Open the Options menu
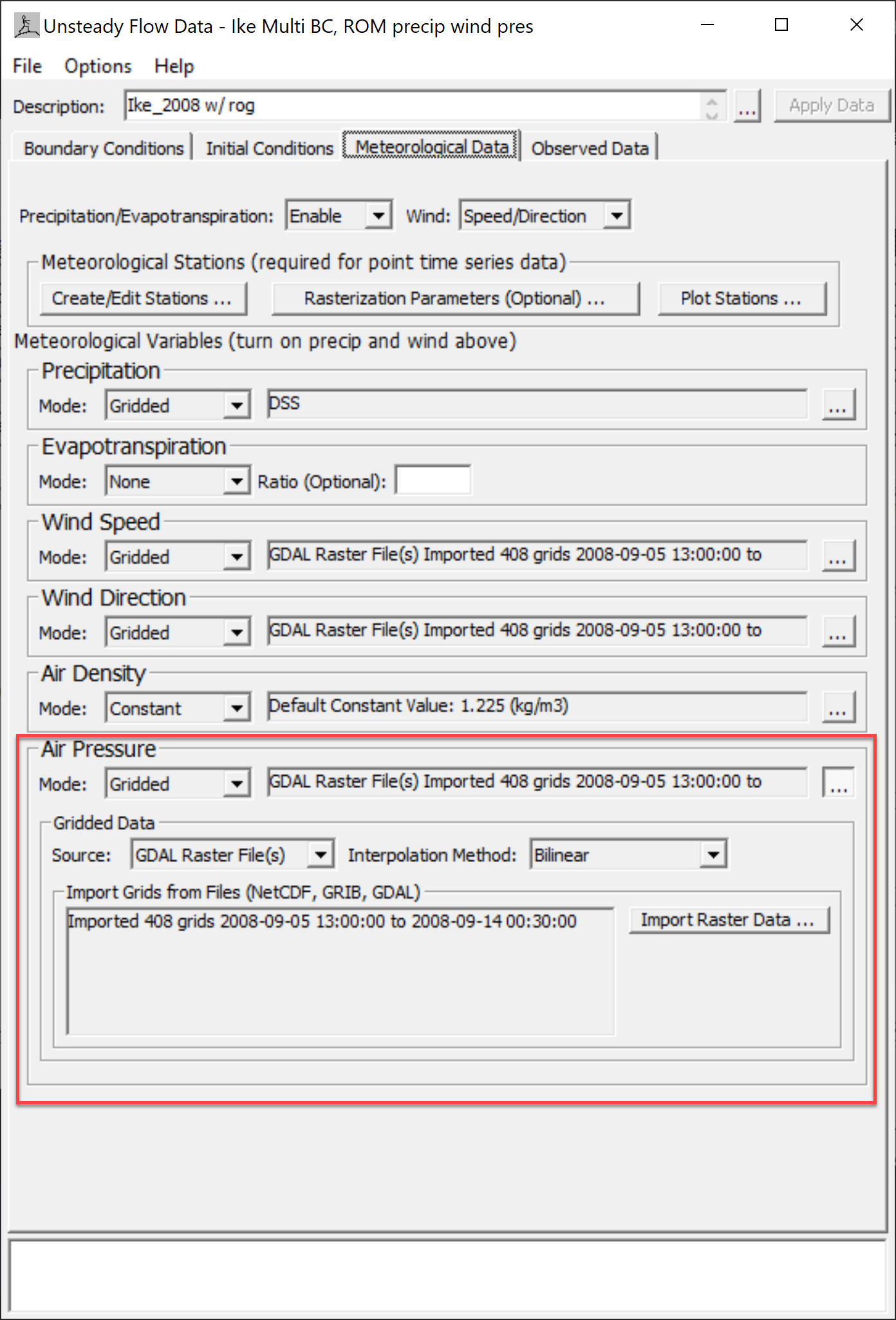Viewport: 896px width, 1320px height. coord(98,66)
